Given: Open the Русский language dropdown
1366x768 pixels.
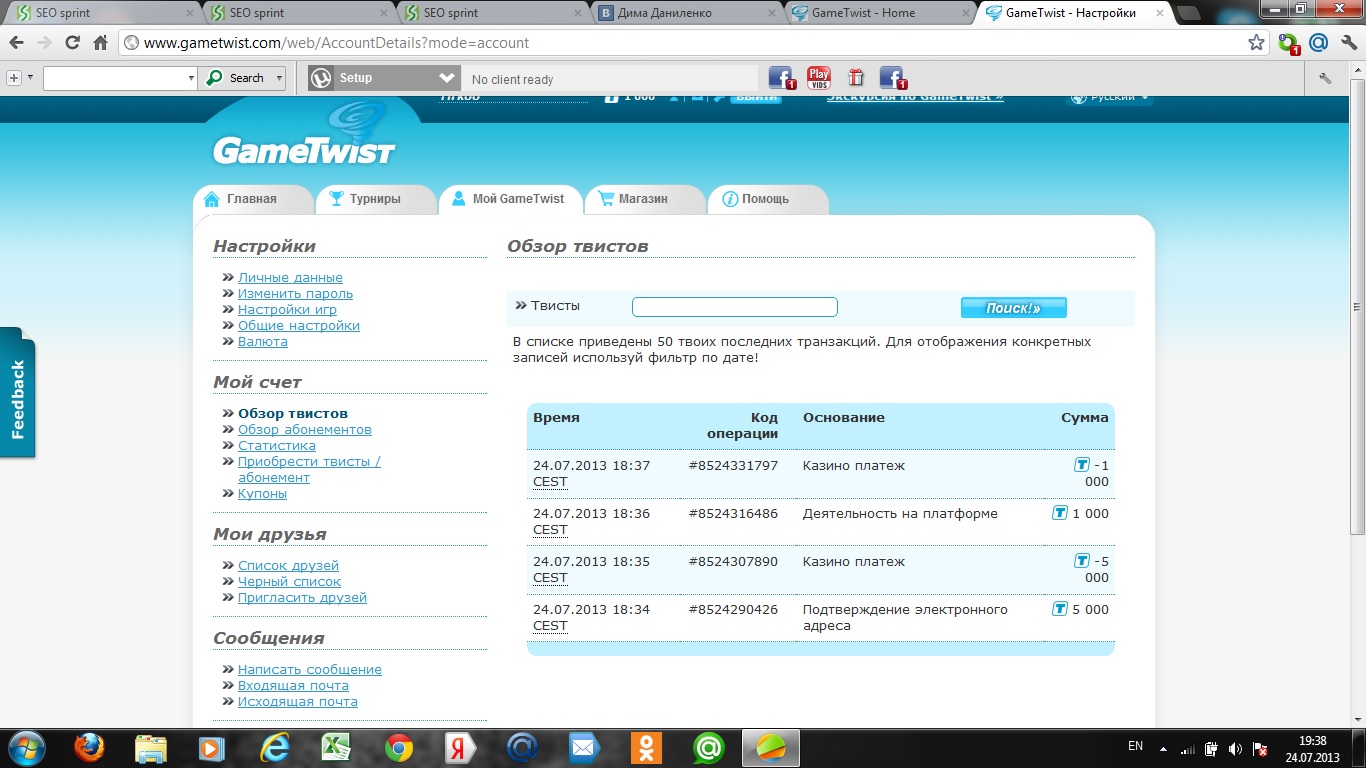Looking at the screenshot, I should (1111, 97).
